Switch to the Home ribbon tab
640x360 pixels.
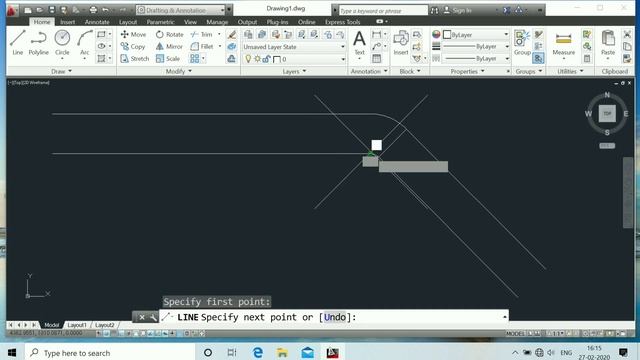click(x=42, y=22)
